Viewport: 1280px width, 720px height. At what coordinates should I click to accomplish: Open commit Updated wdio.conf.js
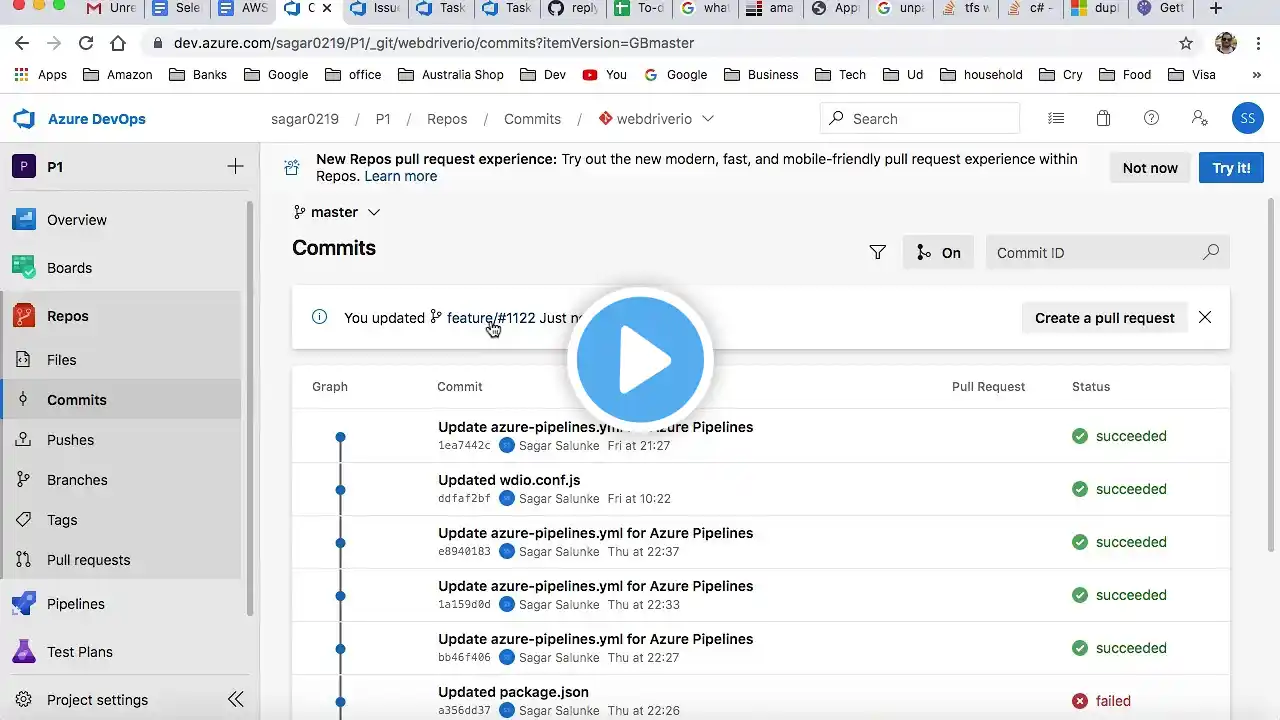509,480
